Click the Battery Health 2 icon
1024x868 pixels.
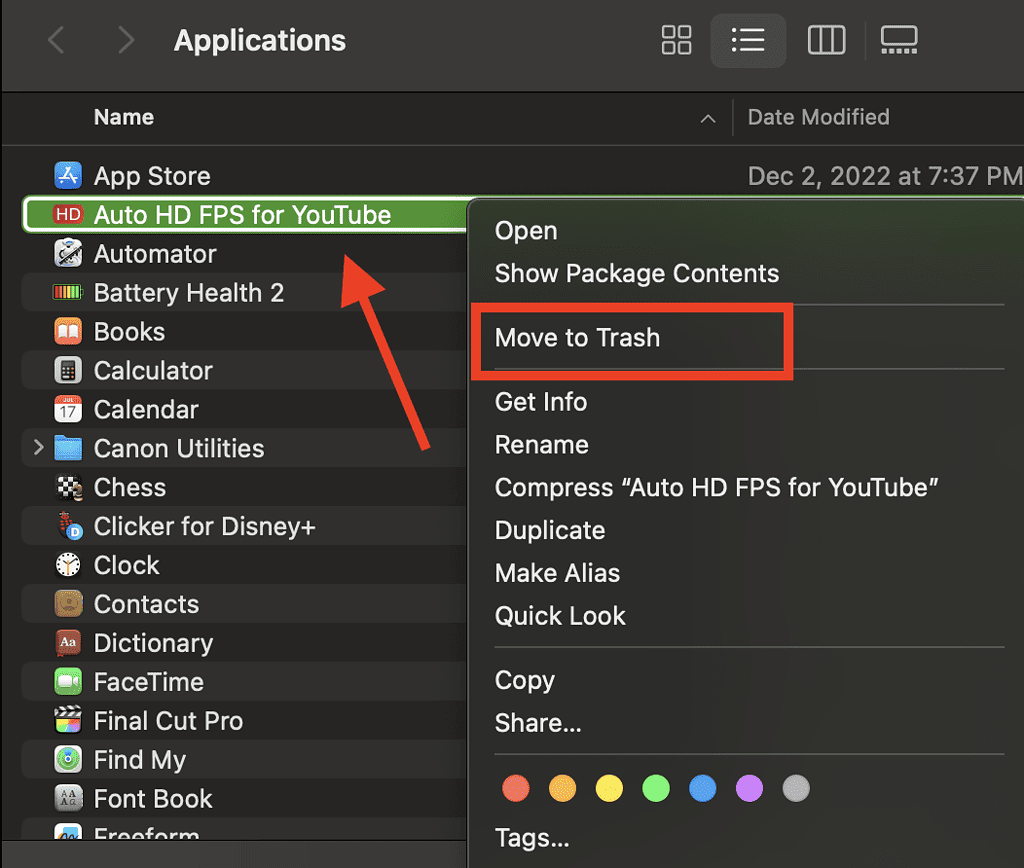coord(66,292)
